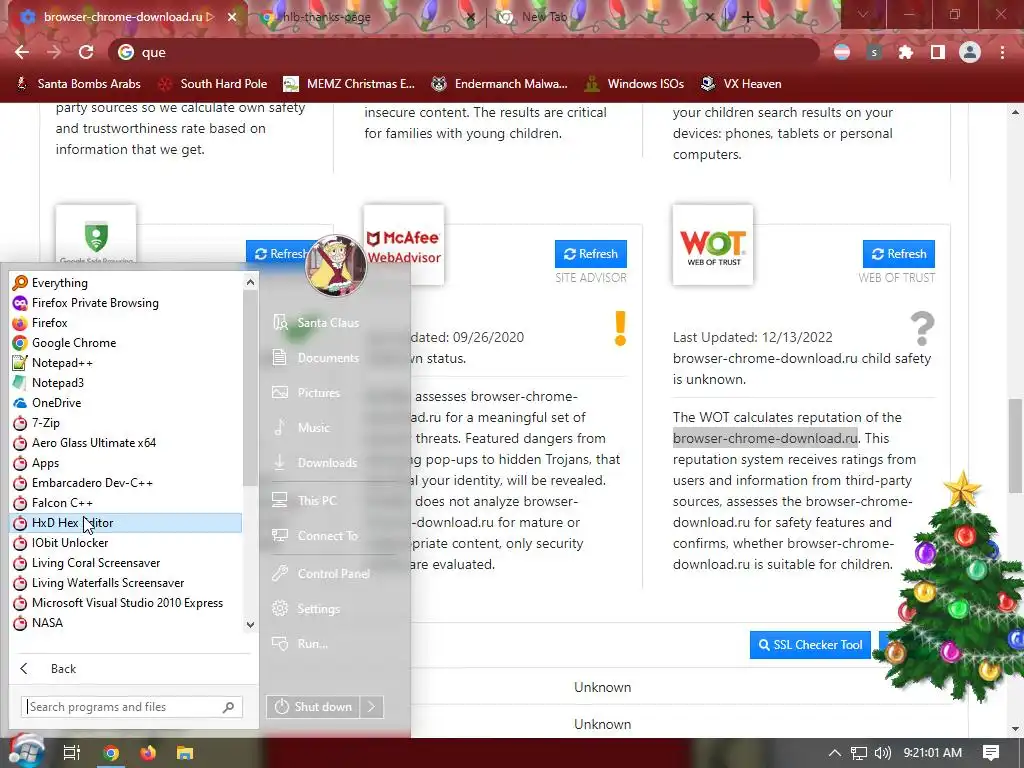Reload the page using the refresh icon
Screen dimensions: 1024x768
click(86, 52)
